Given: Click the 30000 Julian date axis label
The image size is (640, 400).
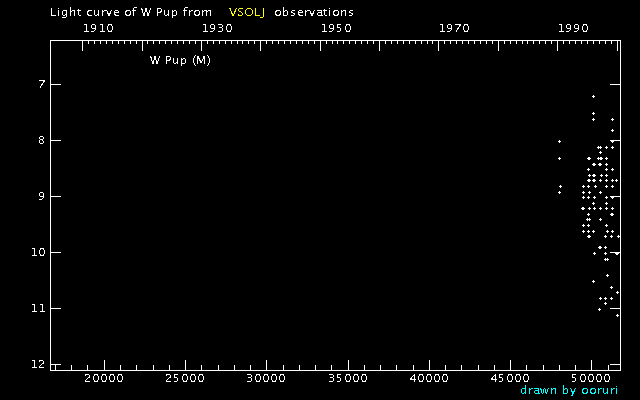Looking at the screenshot, I should pyautogui.click(x=266, y=379).
